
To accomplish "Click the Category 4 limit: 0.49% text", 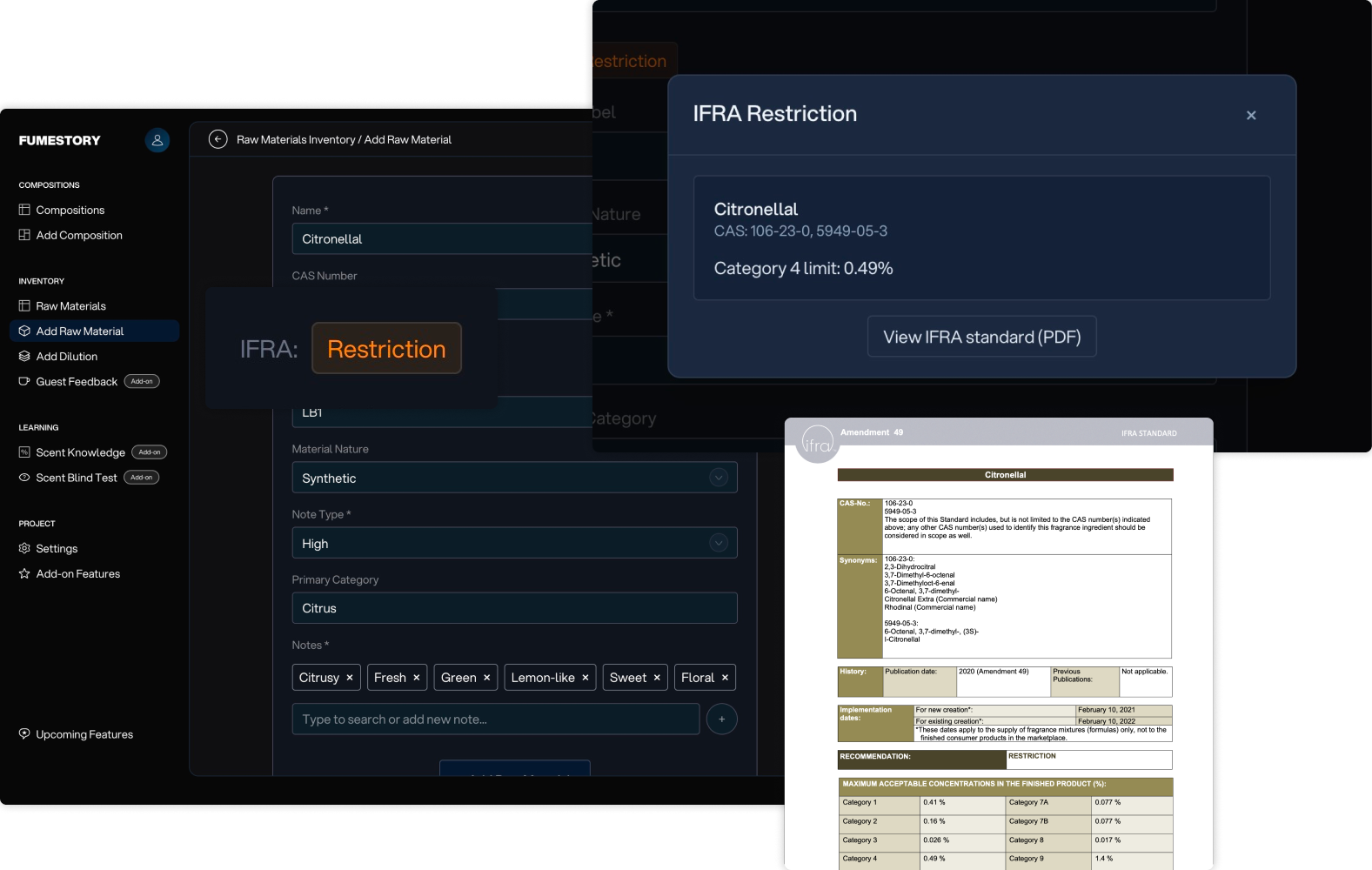I will pos(804,268).
